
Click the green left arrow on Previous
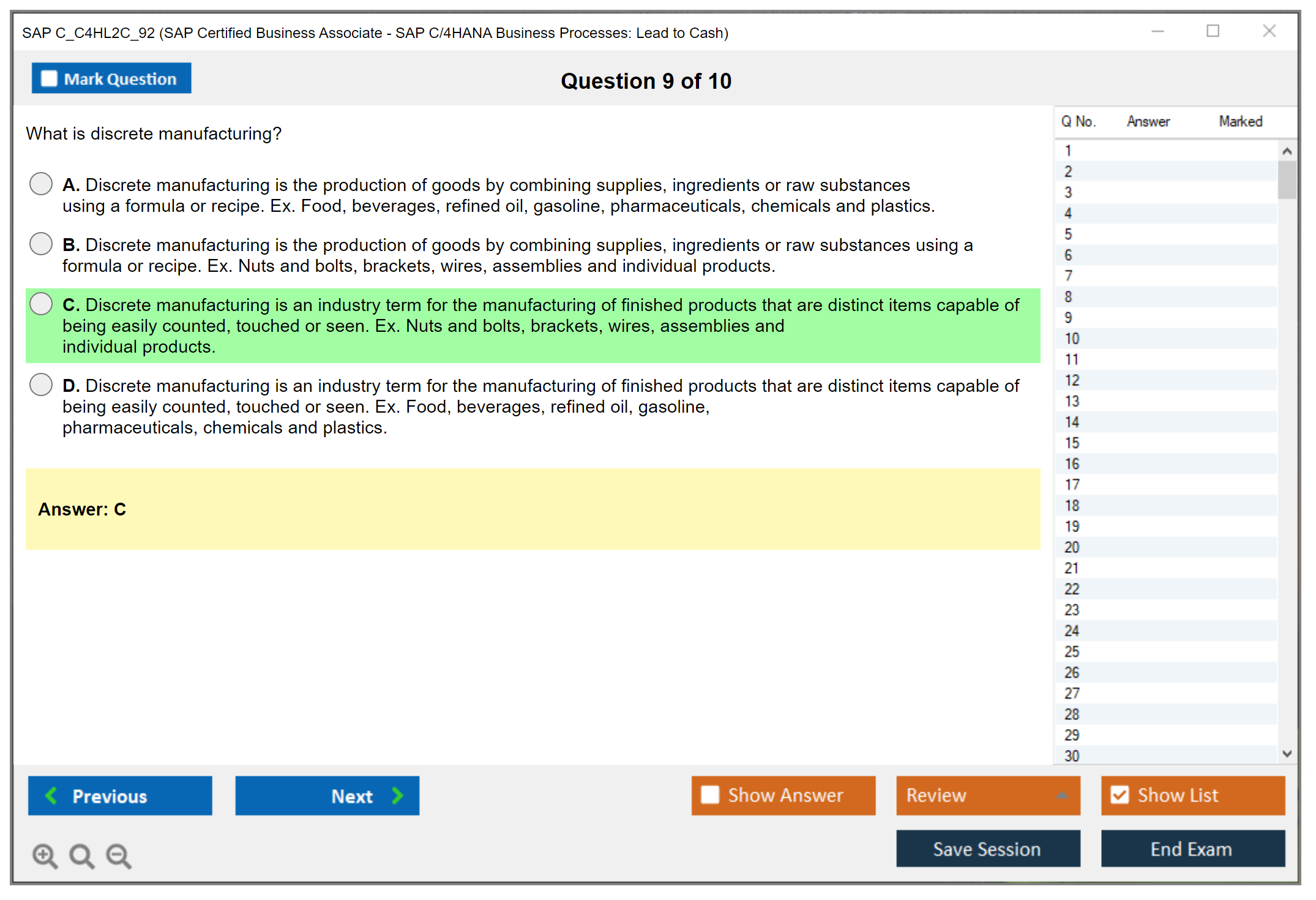tap(51, 795)
